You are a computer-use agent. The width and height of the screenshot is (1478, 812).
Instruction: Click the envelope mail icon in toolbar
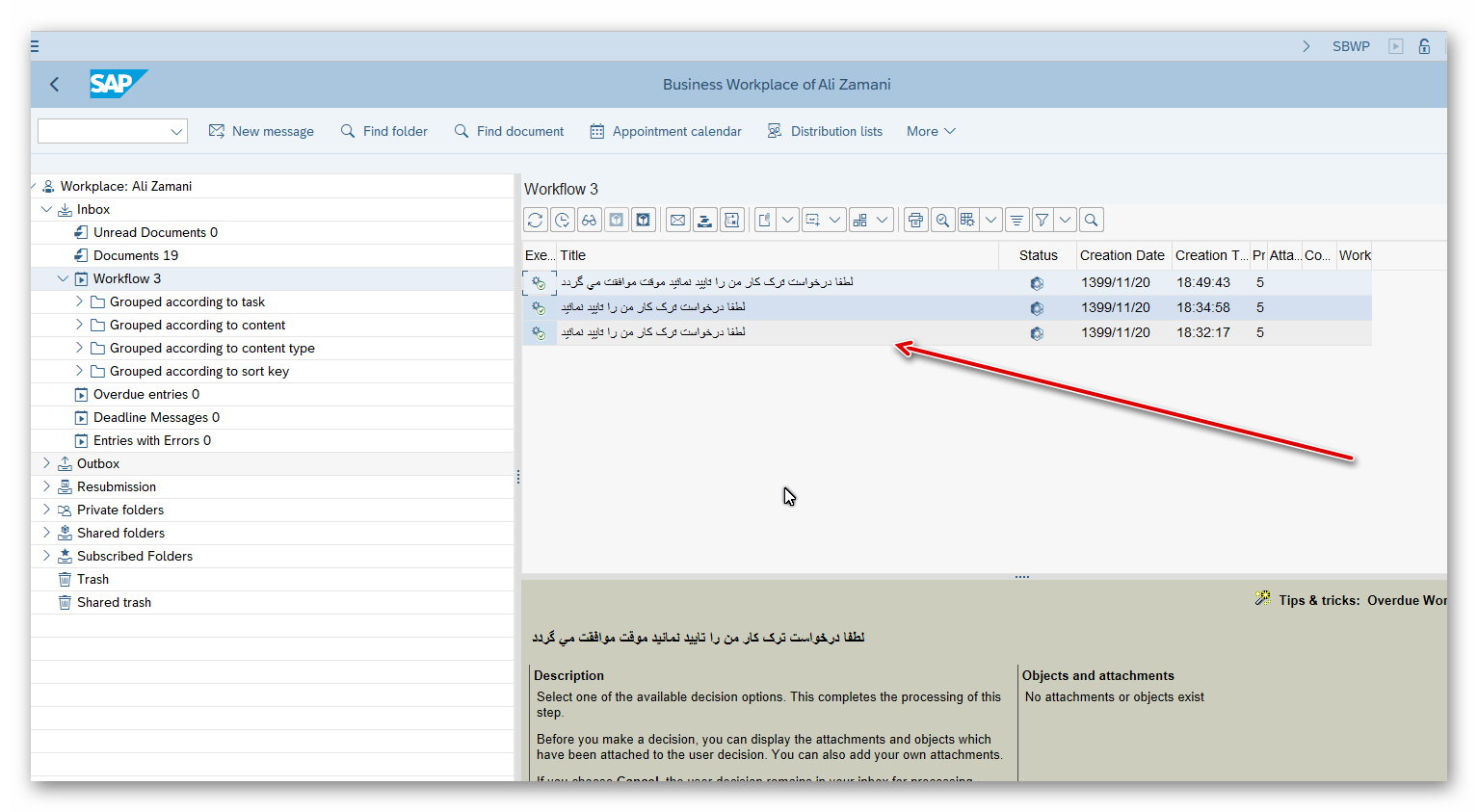[678, 221]
